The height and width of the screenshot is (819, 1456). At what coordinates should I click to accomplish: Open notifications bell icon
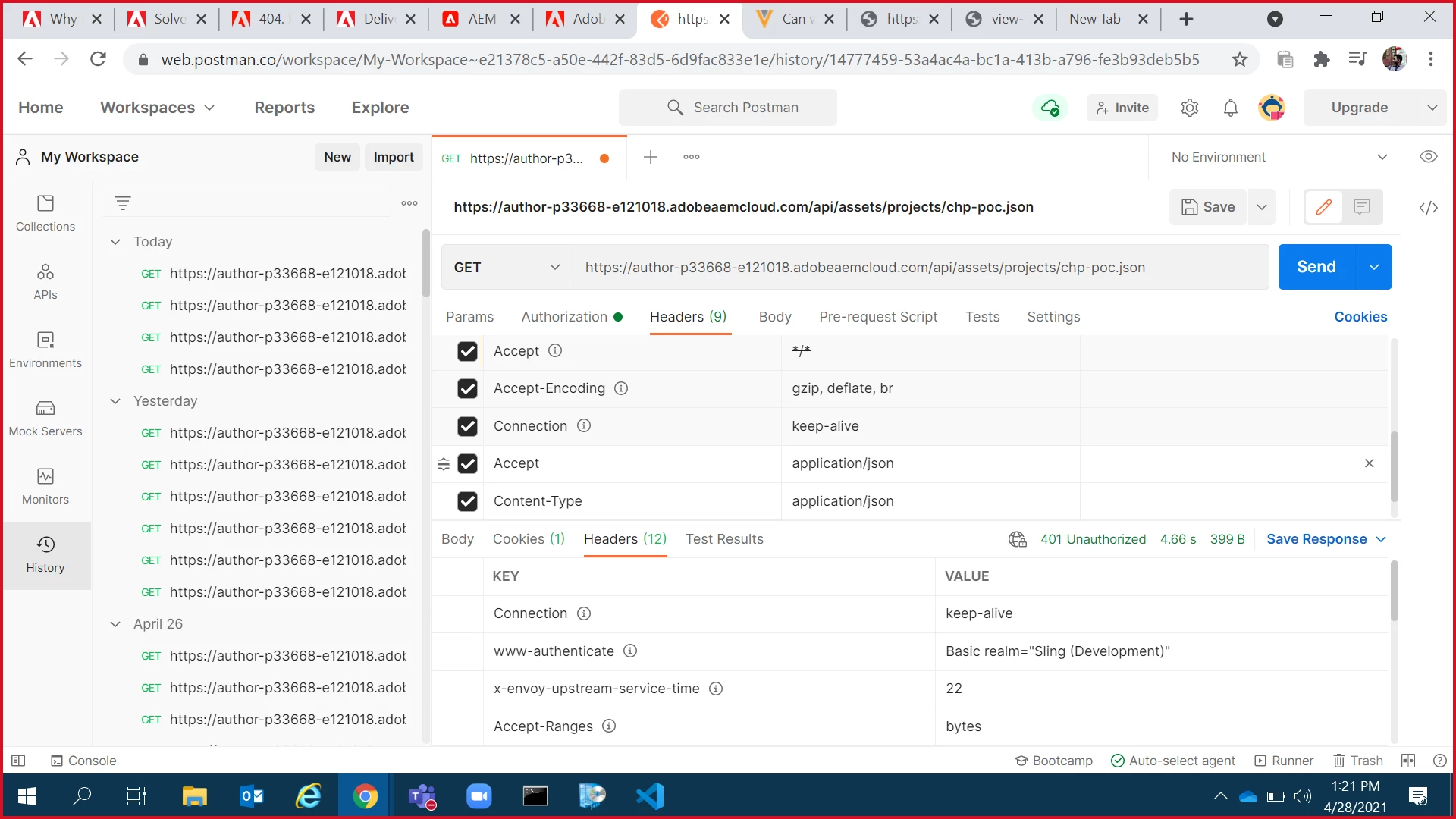coord(1230,108)
